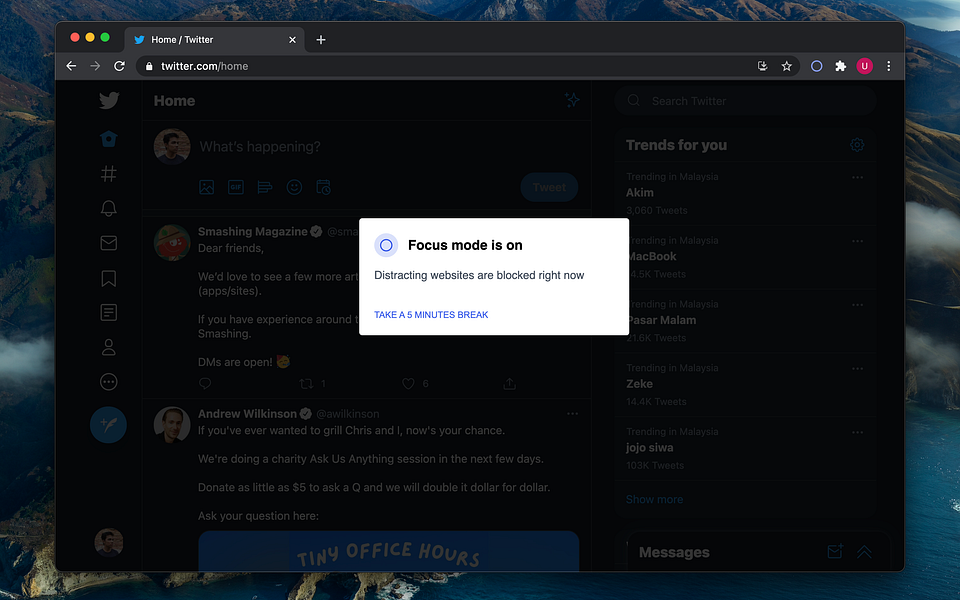
Task: Click Show more under trends
Action: click(654, 500)
